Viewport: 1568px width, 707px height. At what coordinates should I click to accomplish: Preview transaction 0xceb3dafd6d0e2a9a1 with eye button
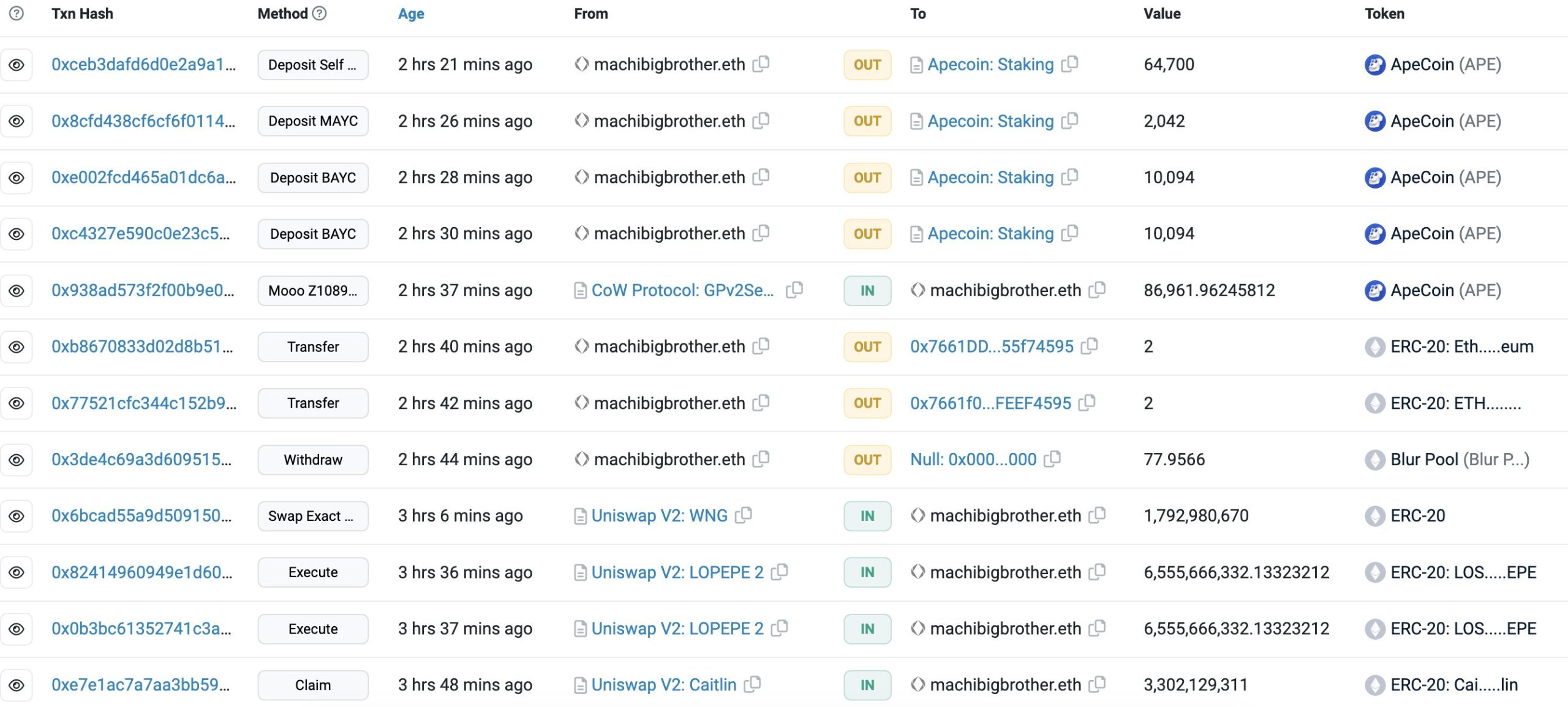[17, 64]
